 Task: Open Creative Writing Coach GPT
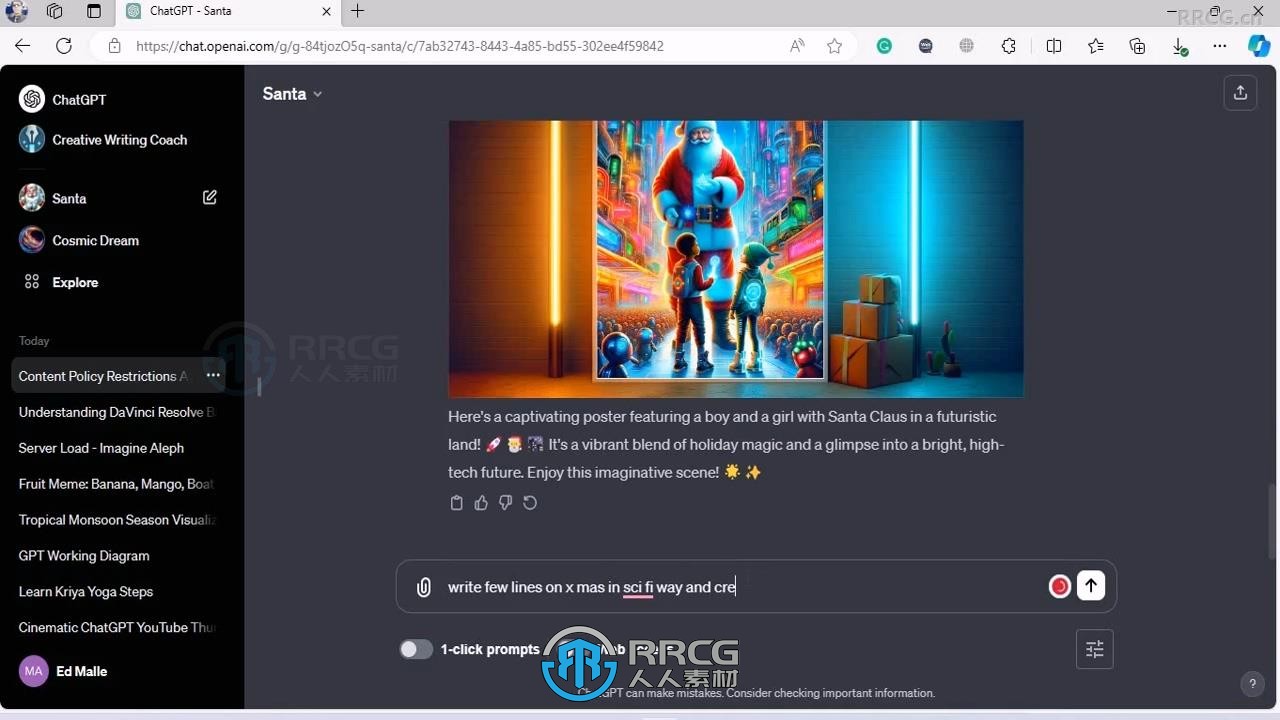pyautogui.click(x=122, y=139)
